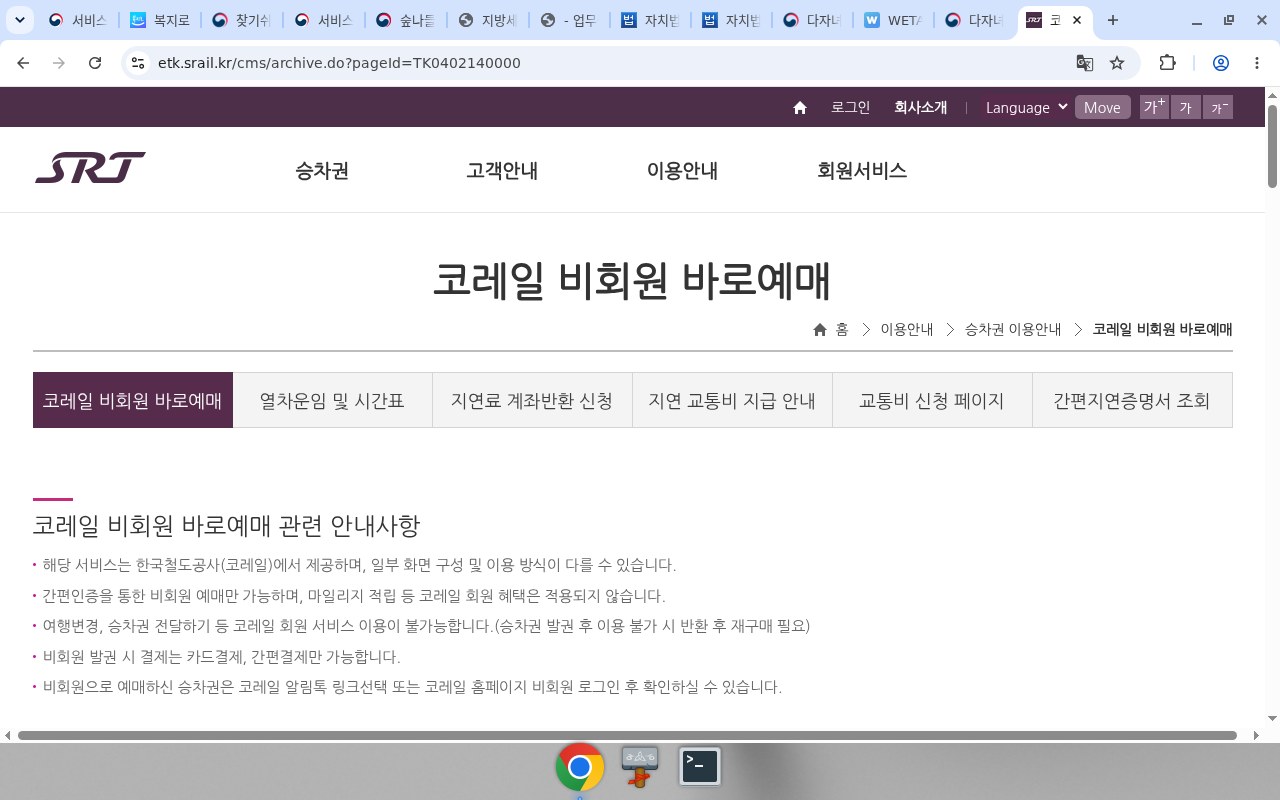This screenshot has width=1280, height=800.
Task: Select 지연 교통비 지급 안내 tab
Action: (x=732, y=400)
